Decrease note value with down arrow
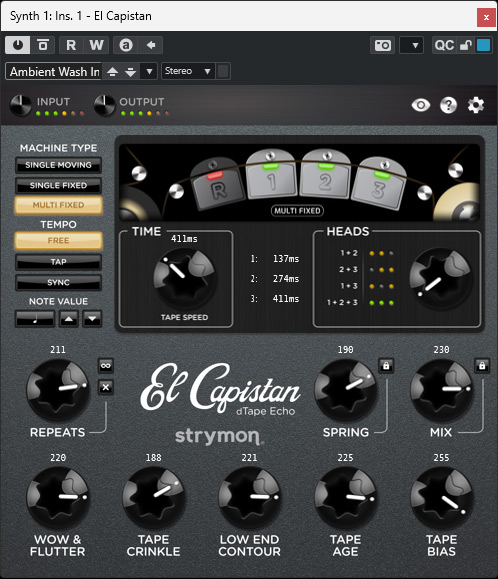498x579 pixels. (92, 318)
